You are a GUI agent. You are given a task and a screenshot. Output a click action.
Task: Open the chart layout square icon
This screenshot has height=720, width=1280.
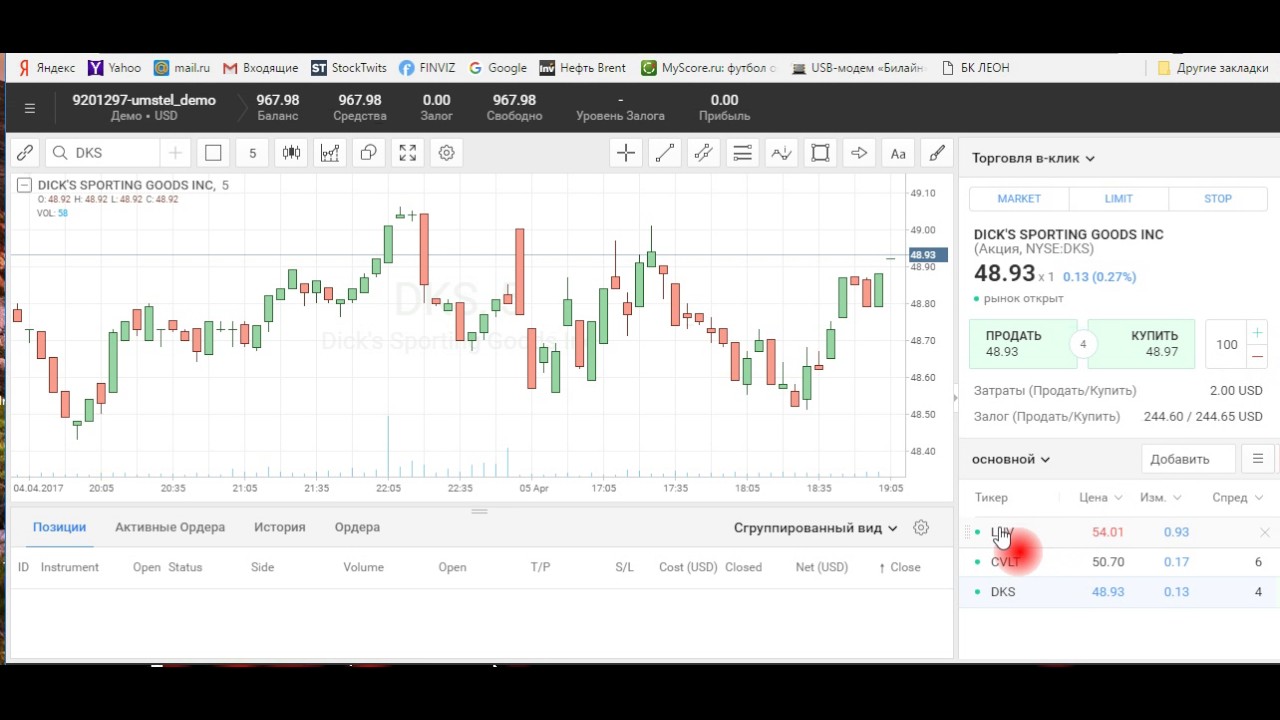click(213, 153)
